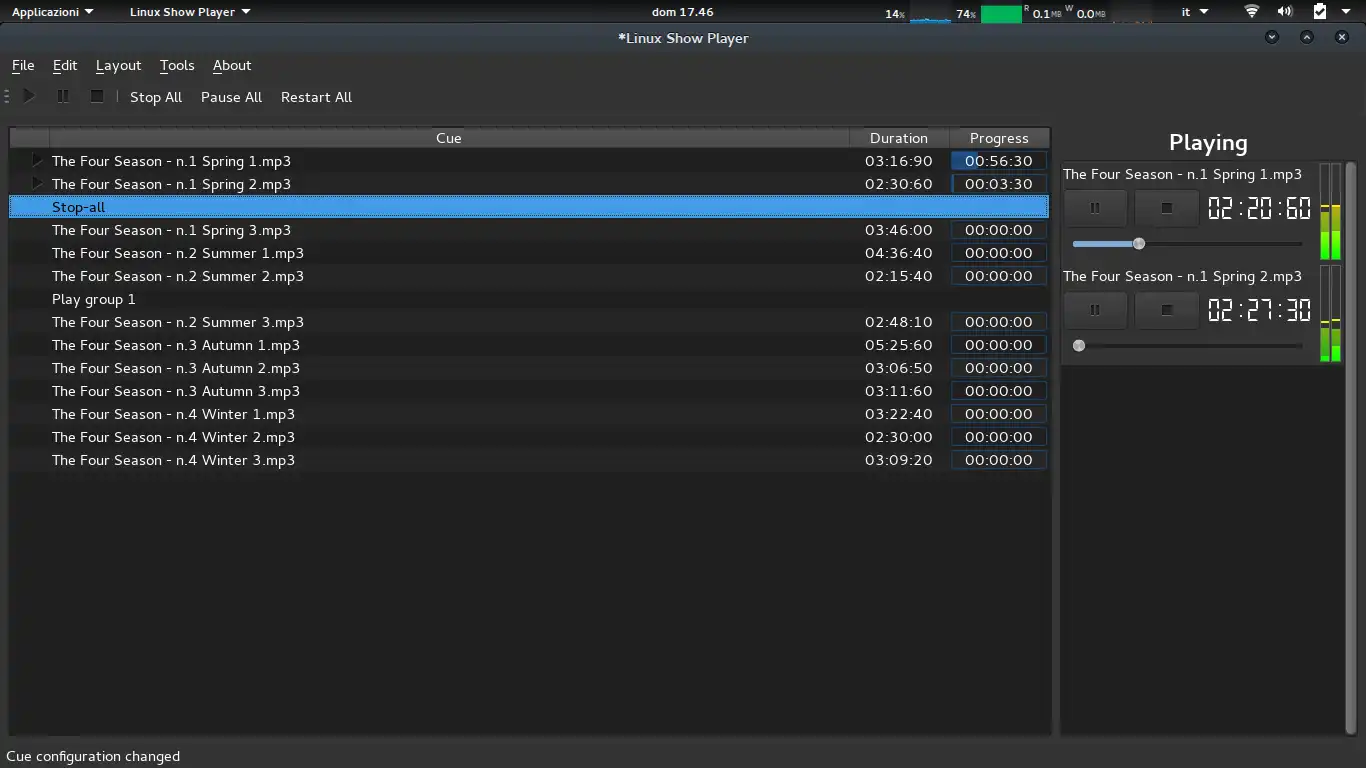
Task: Select cue 'The Four Season - n.1 Spring 3.mp3'
Action: [x=529, y=230]
